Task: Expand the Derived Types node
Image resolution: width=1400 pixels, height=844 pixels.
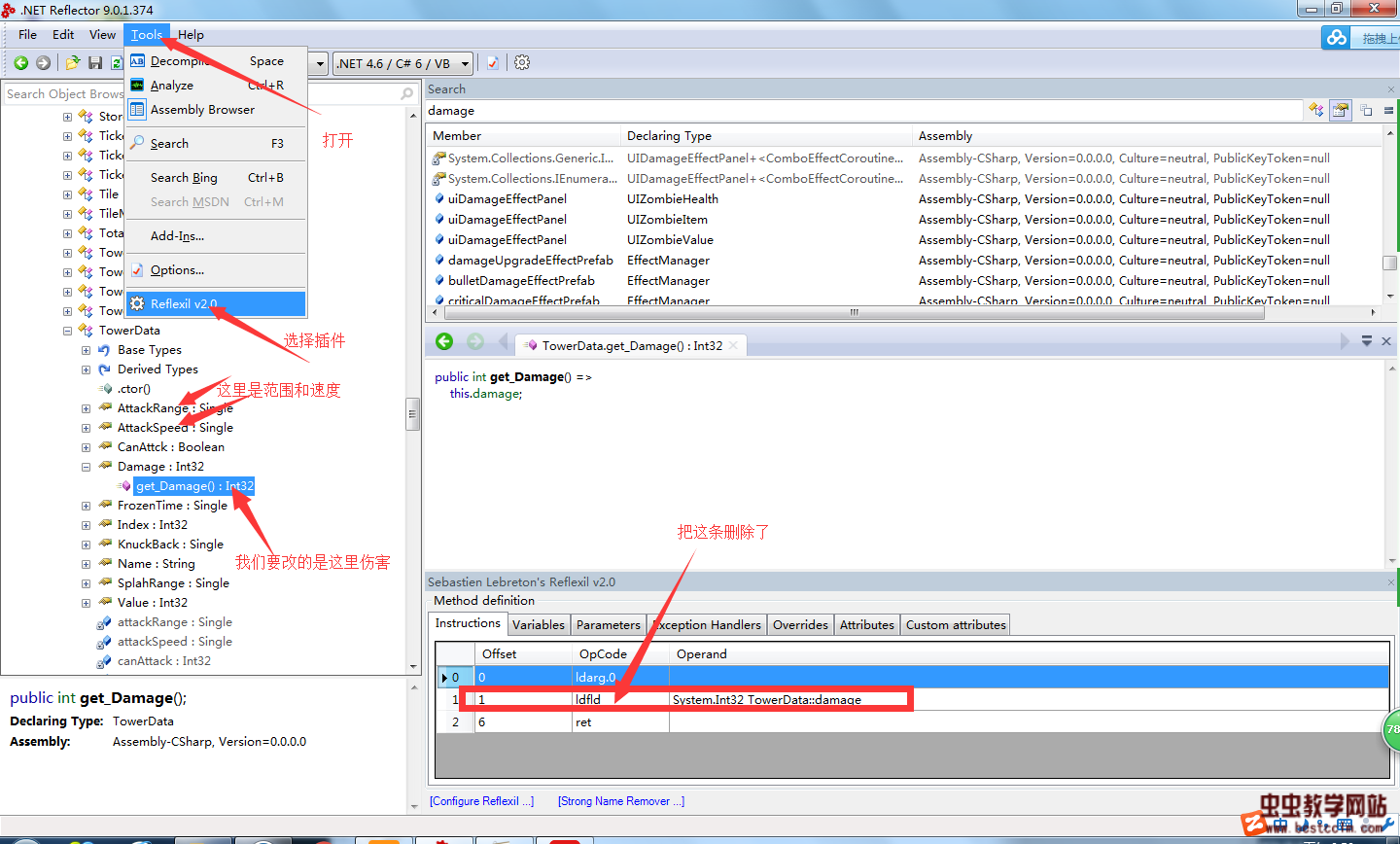Action: click(x=86, y=369)
